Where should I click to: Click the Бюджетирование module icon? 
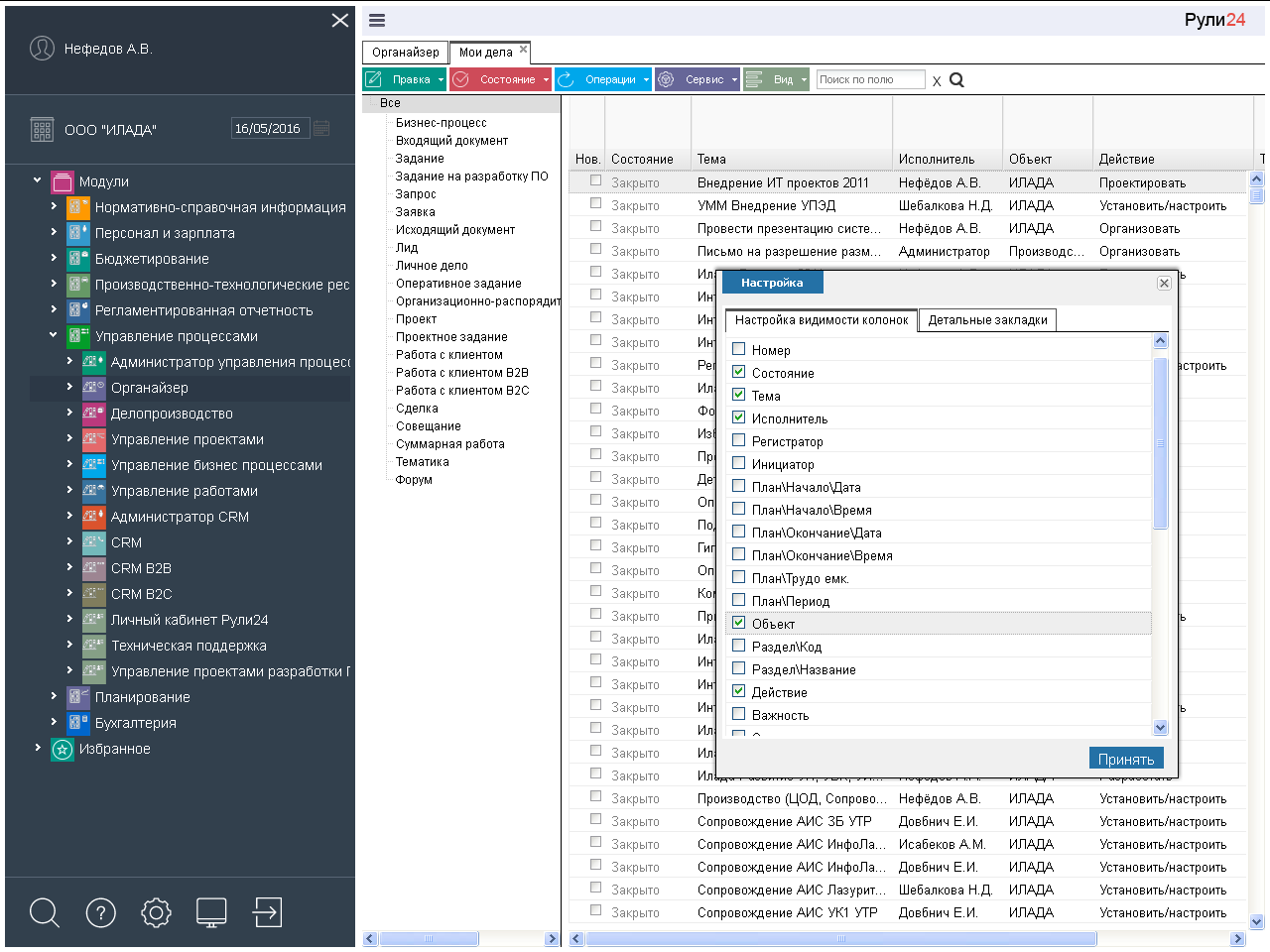pyautogui.click(x=78, y=259)
